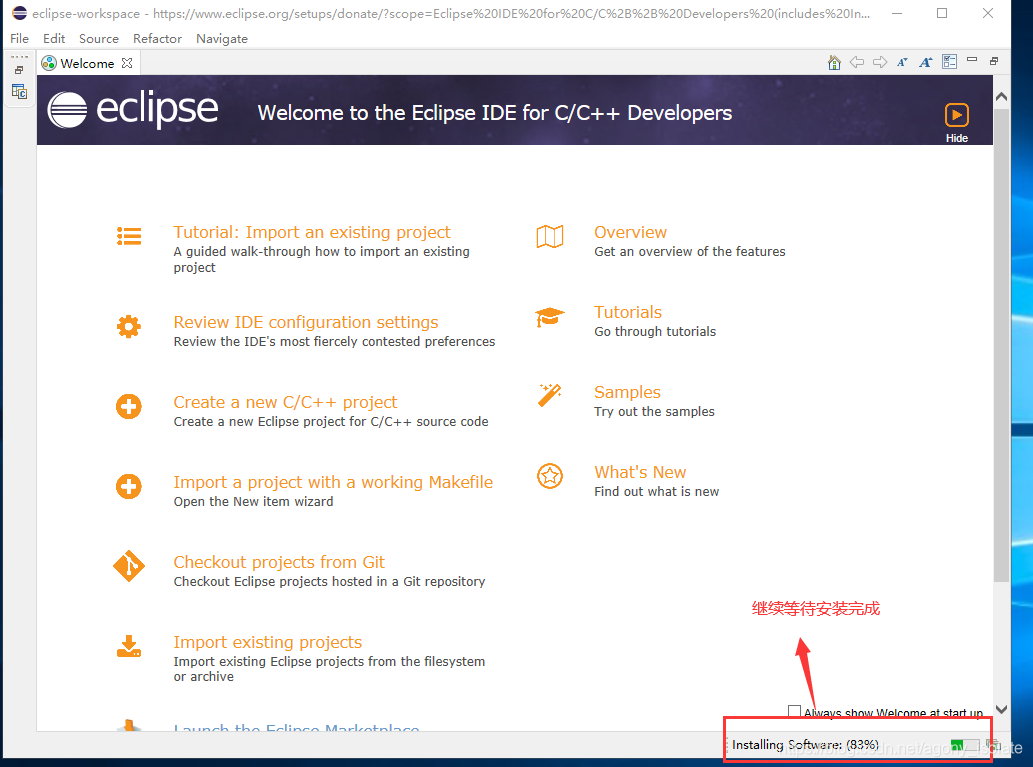
Task: Click the list icon beside Tutorial import
Action: point(129,236)
